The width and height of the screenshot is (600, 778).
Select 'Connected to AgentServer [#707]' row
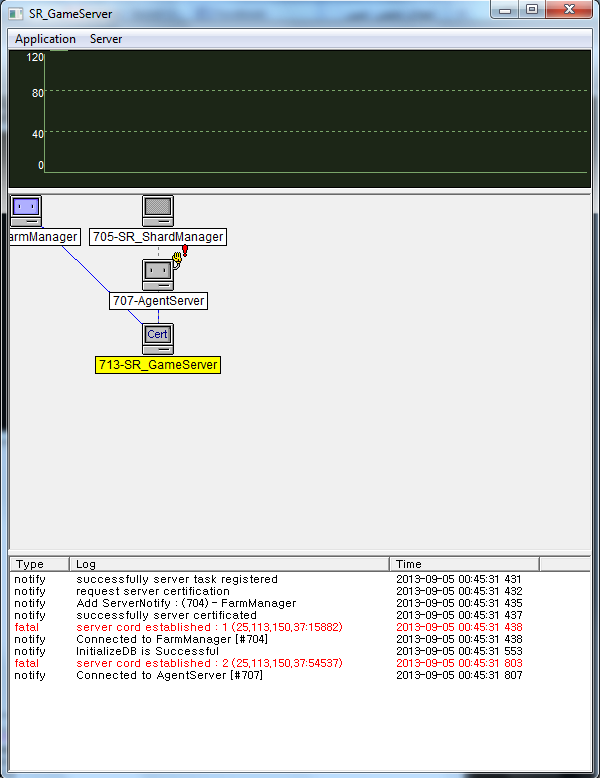[x=300, y=675]
